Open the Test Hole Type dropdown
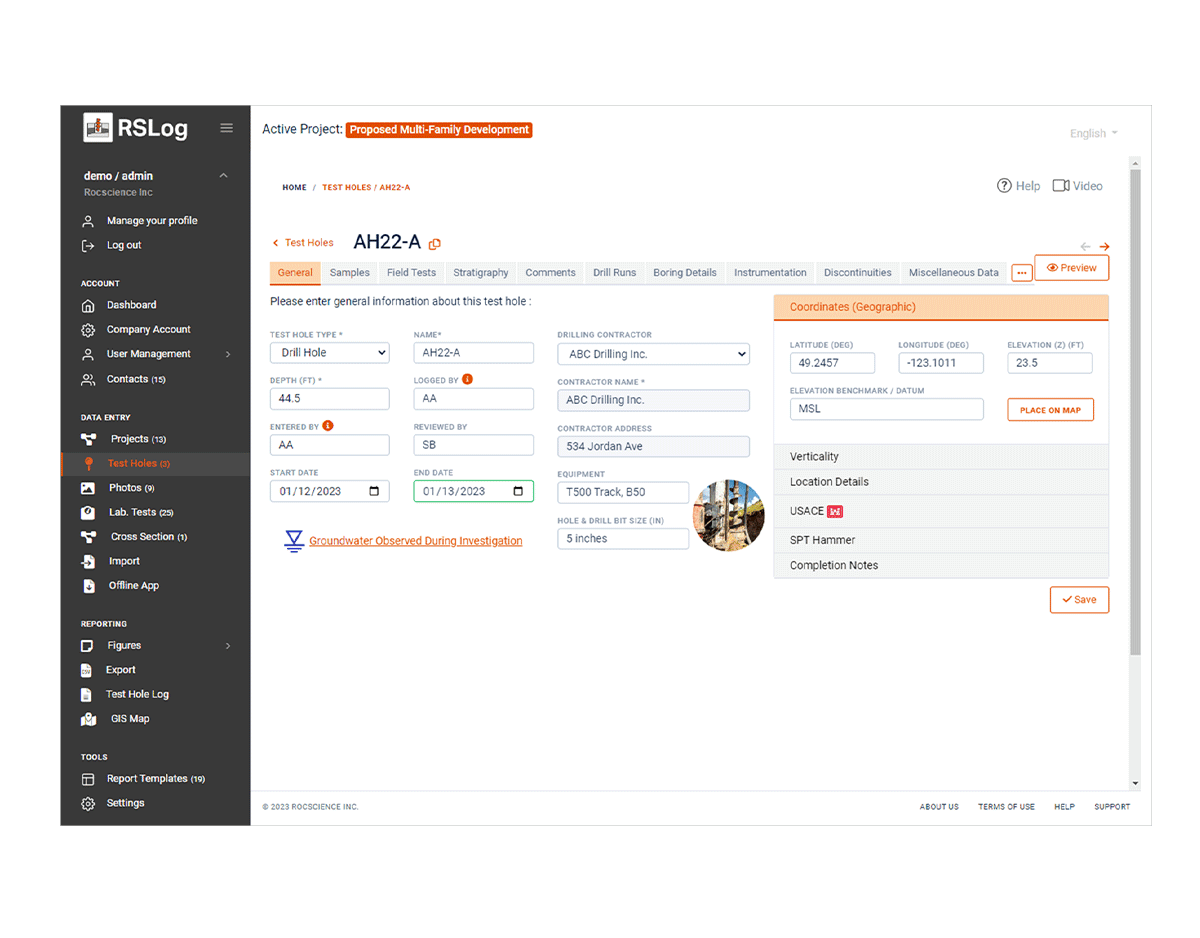 (x=329, y=353)
